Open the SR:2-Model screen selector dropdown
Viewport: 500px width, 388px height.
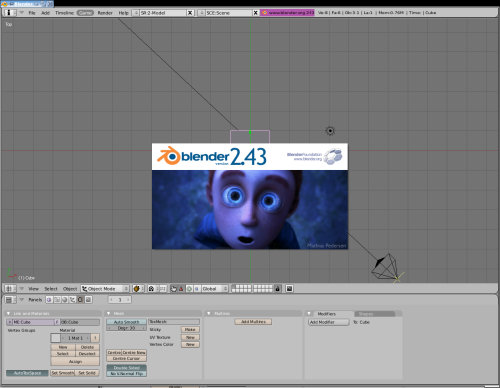(160, 13)
